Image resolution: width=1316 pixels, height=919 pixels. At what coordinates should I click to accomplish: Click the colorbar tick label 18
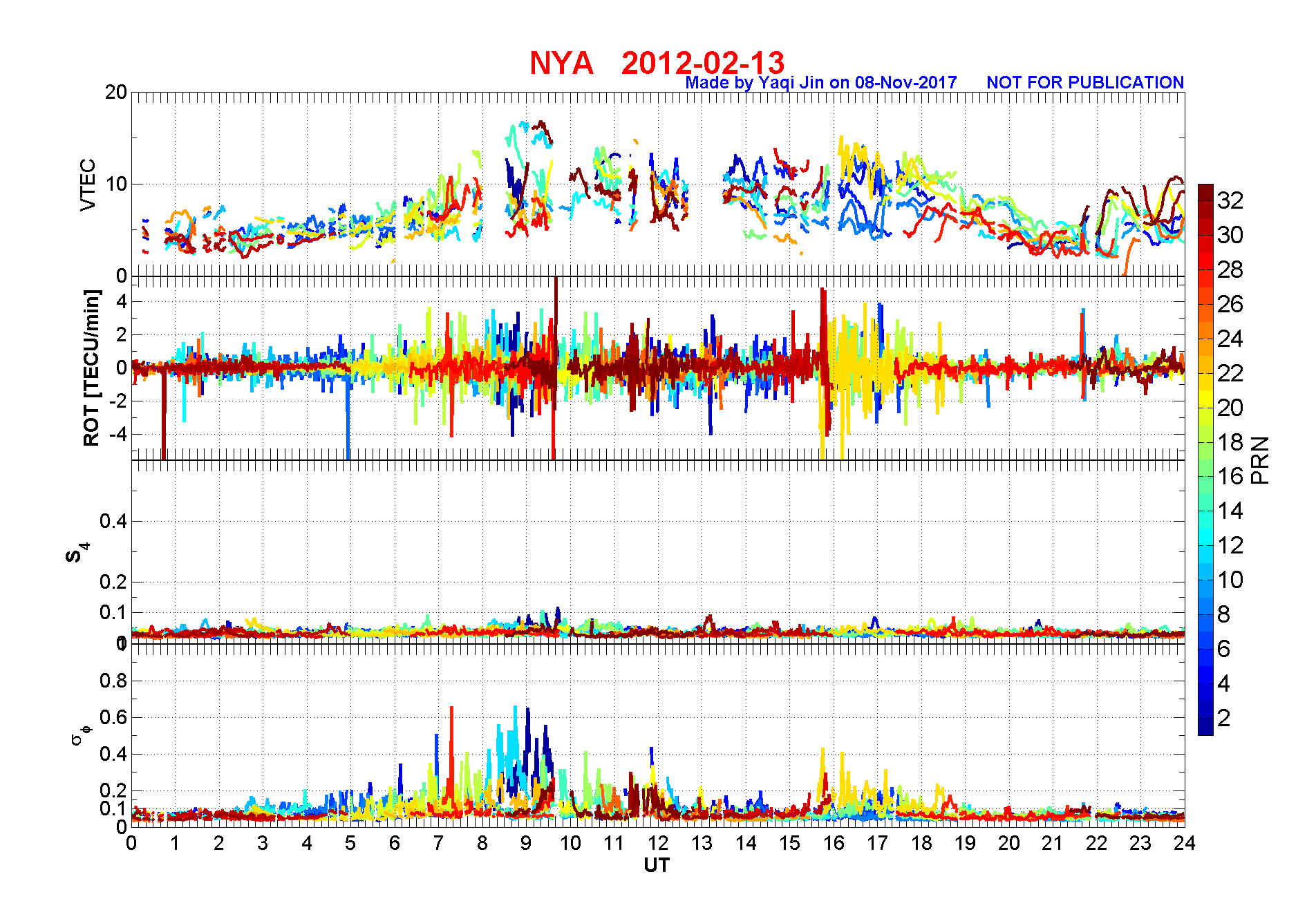pos(1230,442)
